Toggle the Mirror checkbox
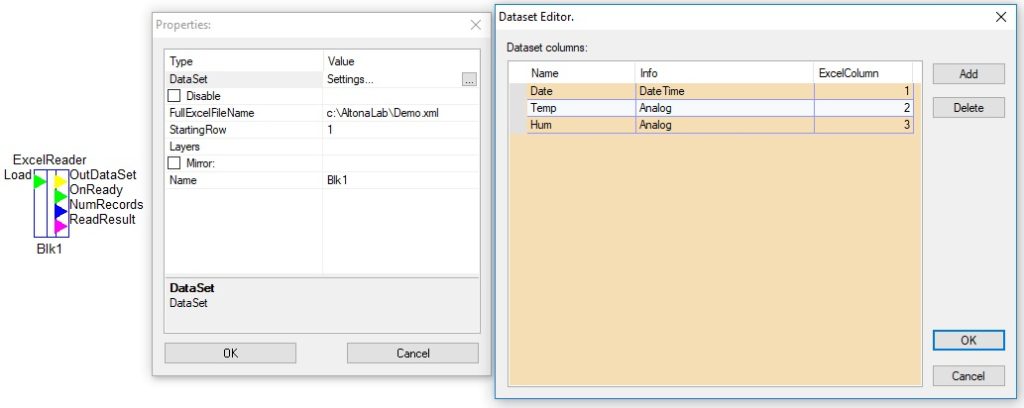This screenshot has height=408, width=1024. (174, 163)
